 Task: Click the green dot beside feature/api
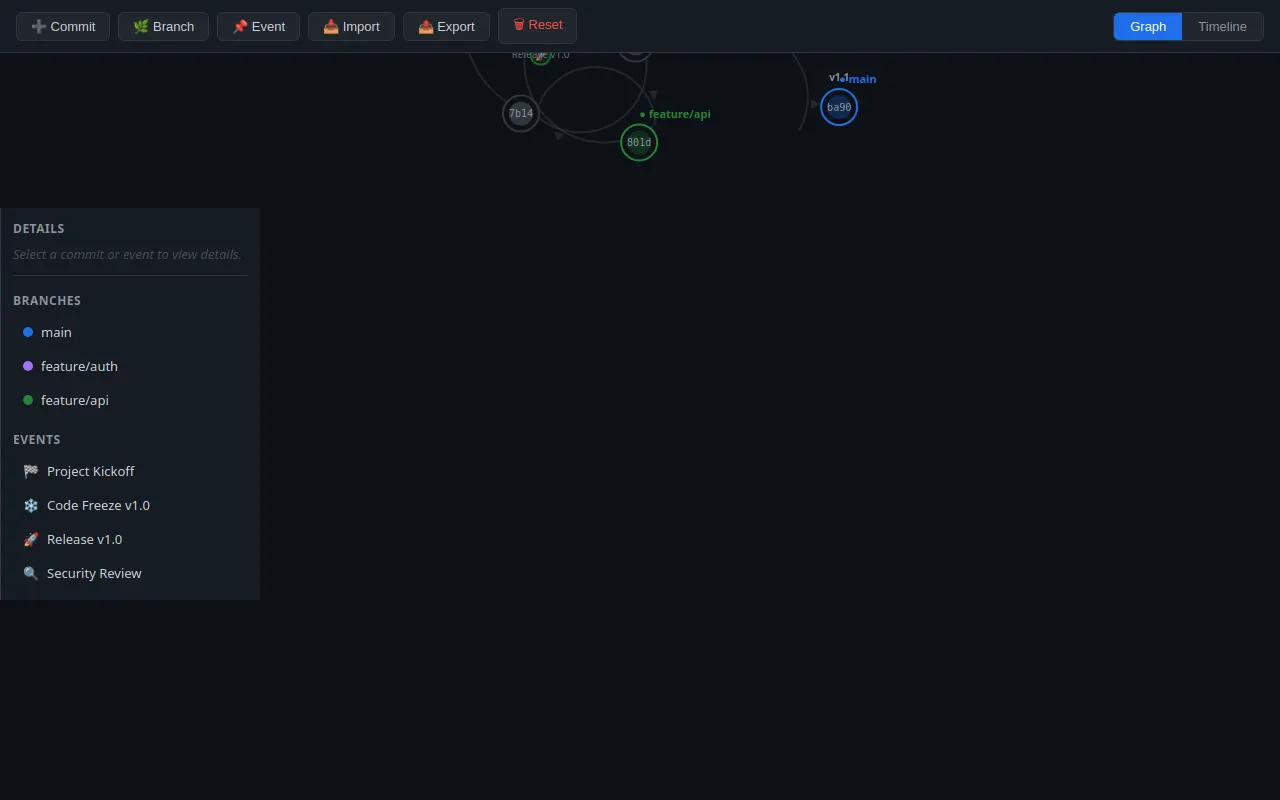28,400
